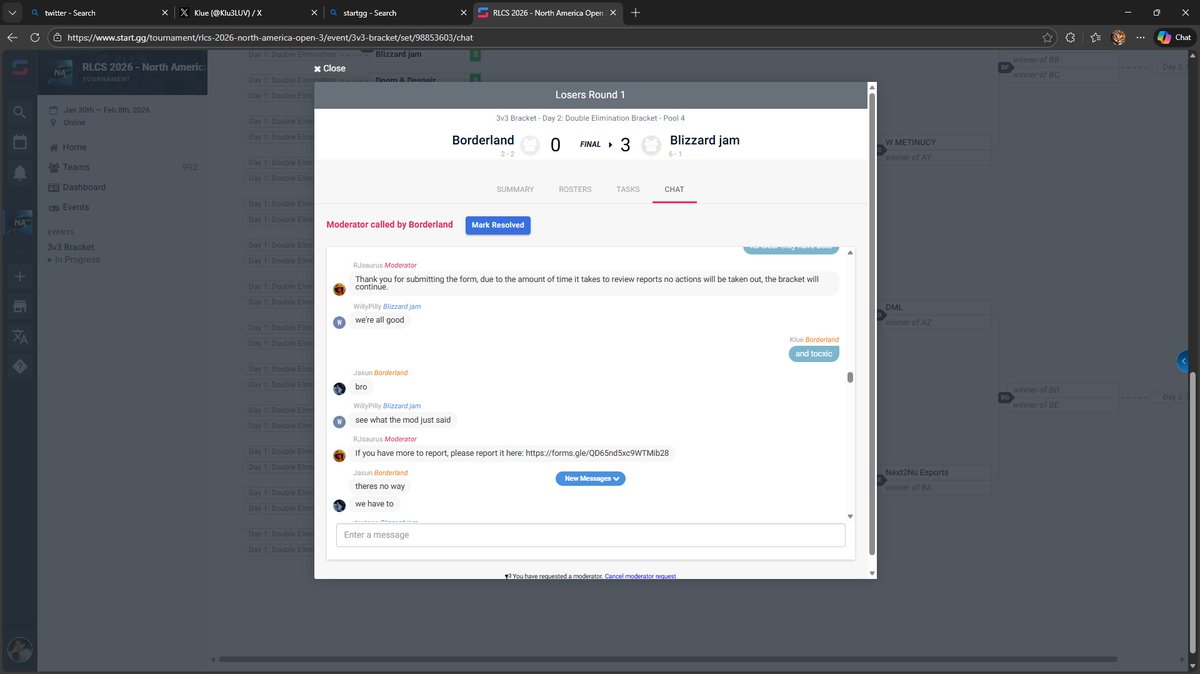Click chat scroll up arrow
This screenshot has height=674, width=1200.
point(850,252)
